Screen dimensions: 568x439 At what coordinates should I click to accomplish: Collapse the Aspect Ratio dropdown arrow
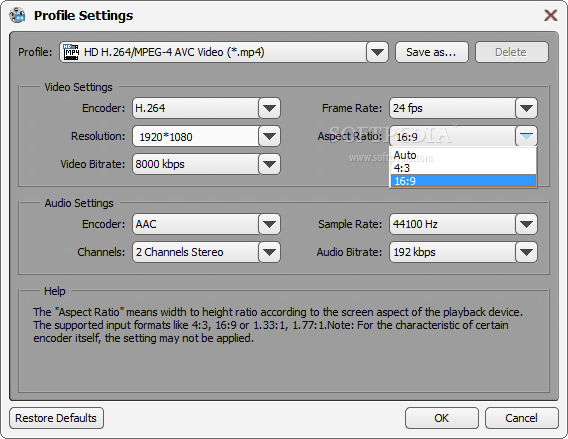[x=526, y=136]
